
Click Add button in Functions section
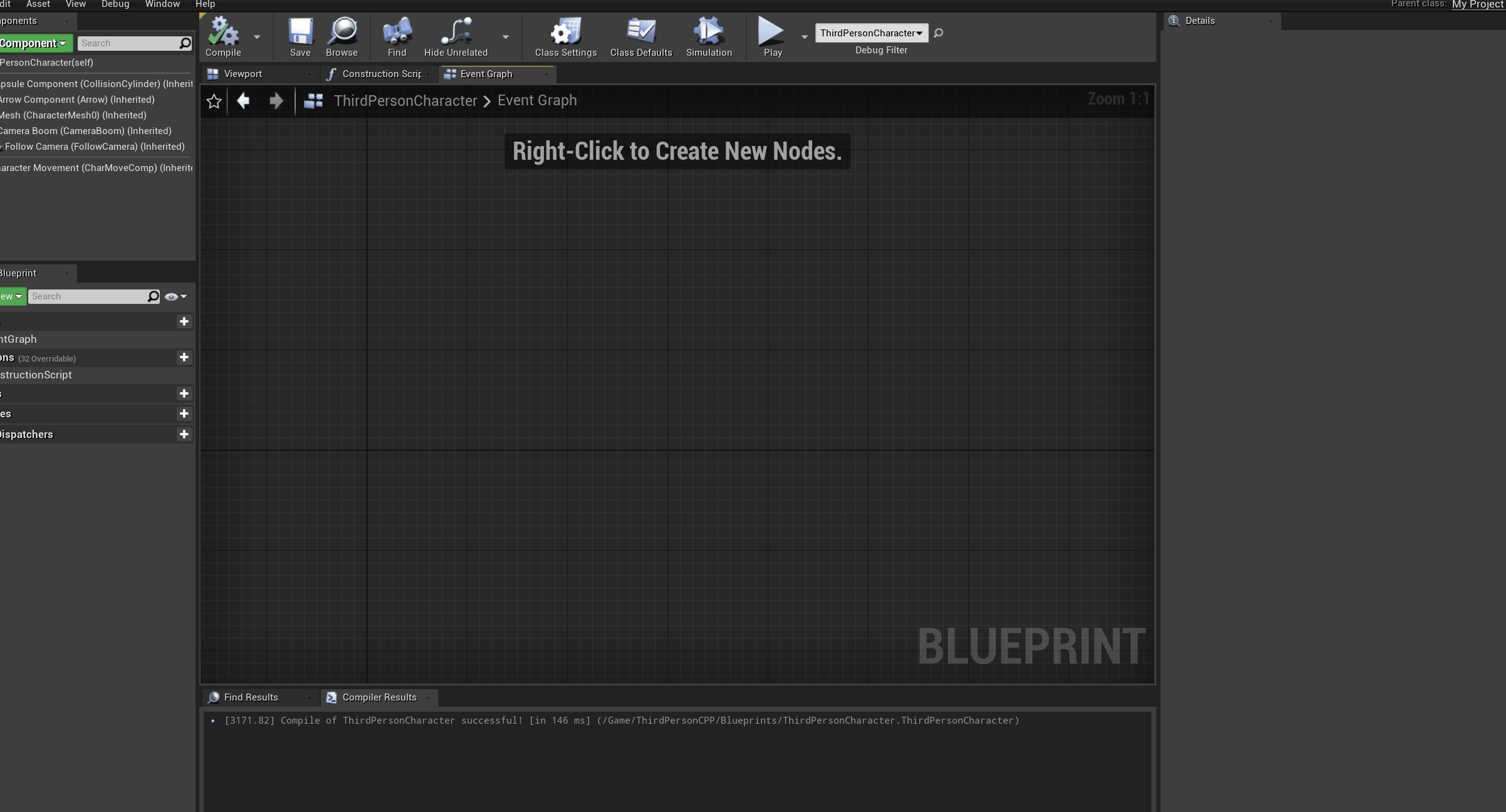[x=183, y=357]
